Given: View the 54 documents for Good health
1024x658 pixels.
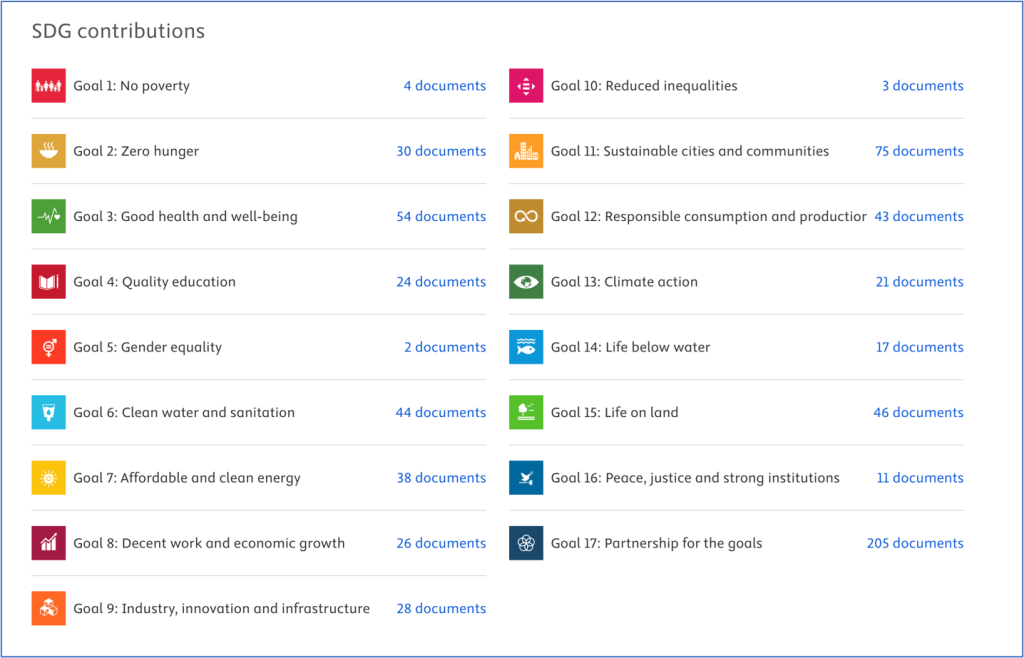Looking at the screenshot, I should pyautogui.click(x=441, y=216).
